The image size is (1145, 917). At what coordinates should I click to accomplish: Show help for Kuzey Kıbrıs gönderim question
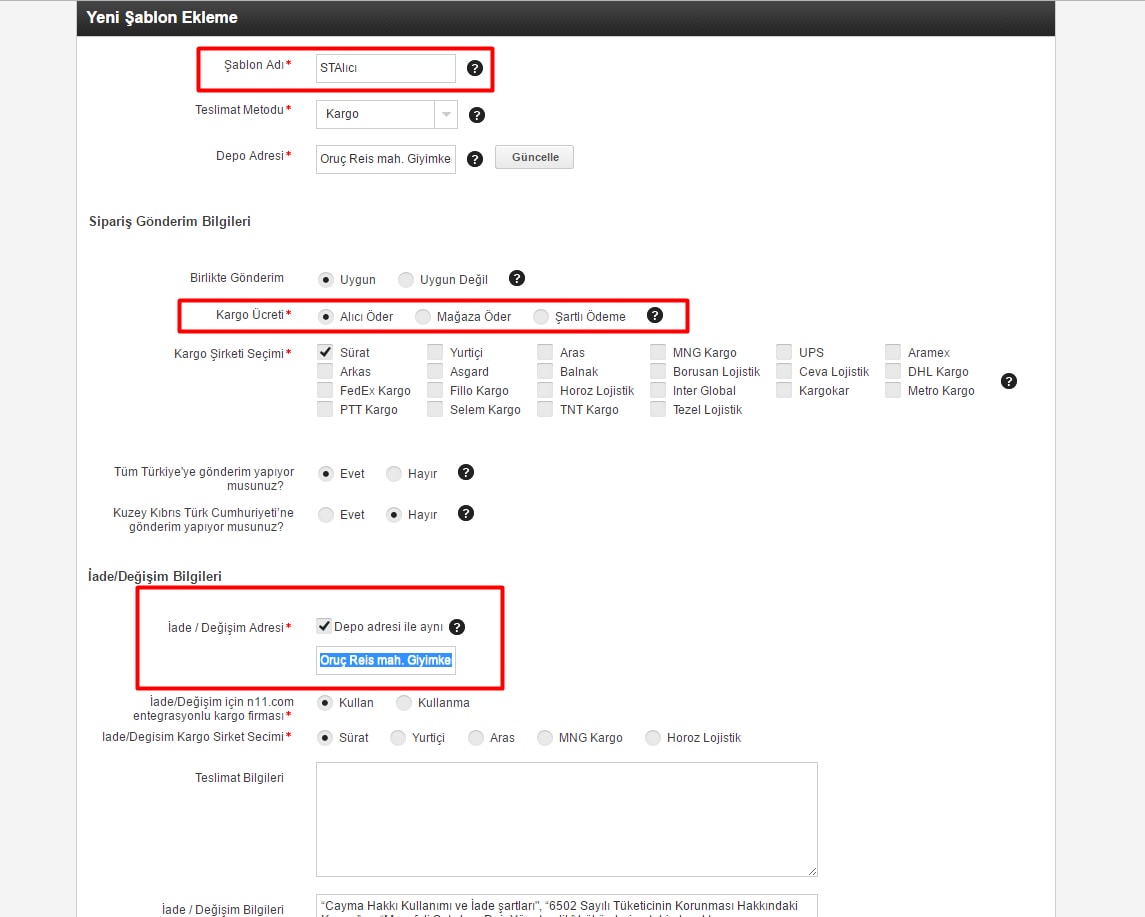point(466,513)
